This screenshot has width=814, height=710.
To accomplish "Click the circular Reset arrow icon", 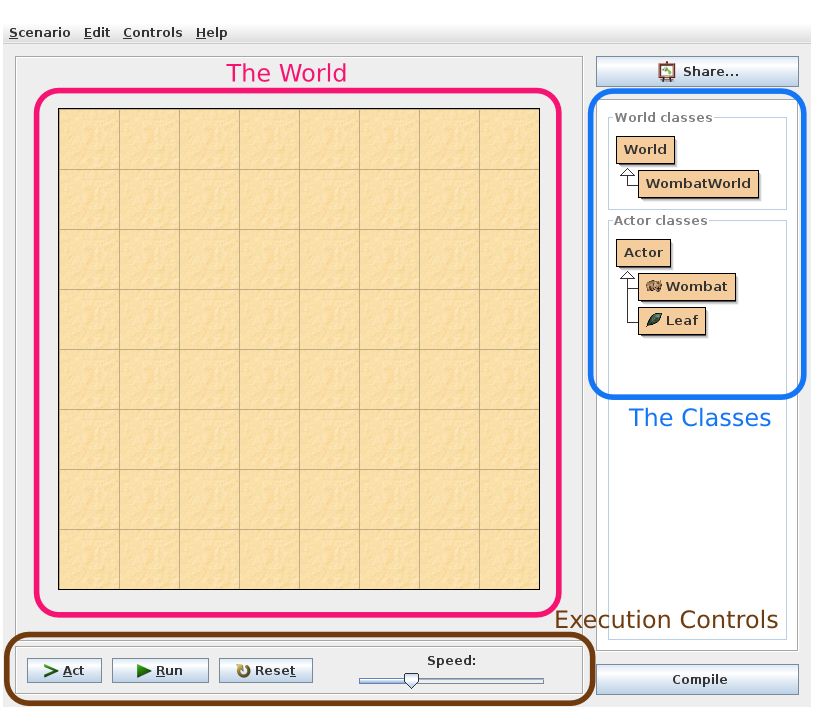I will pos(243,671).
